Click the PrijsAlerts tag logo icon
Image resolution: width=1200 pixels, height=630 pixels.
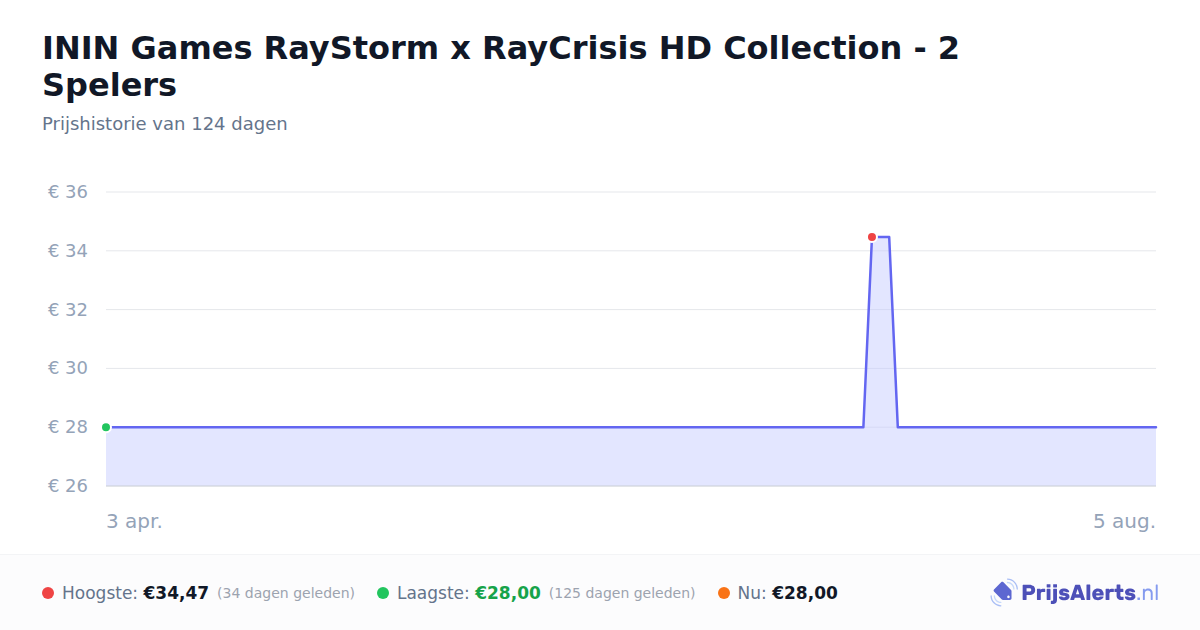click(1003, 593)
